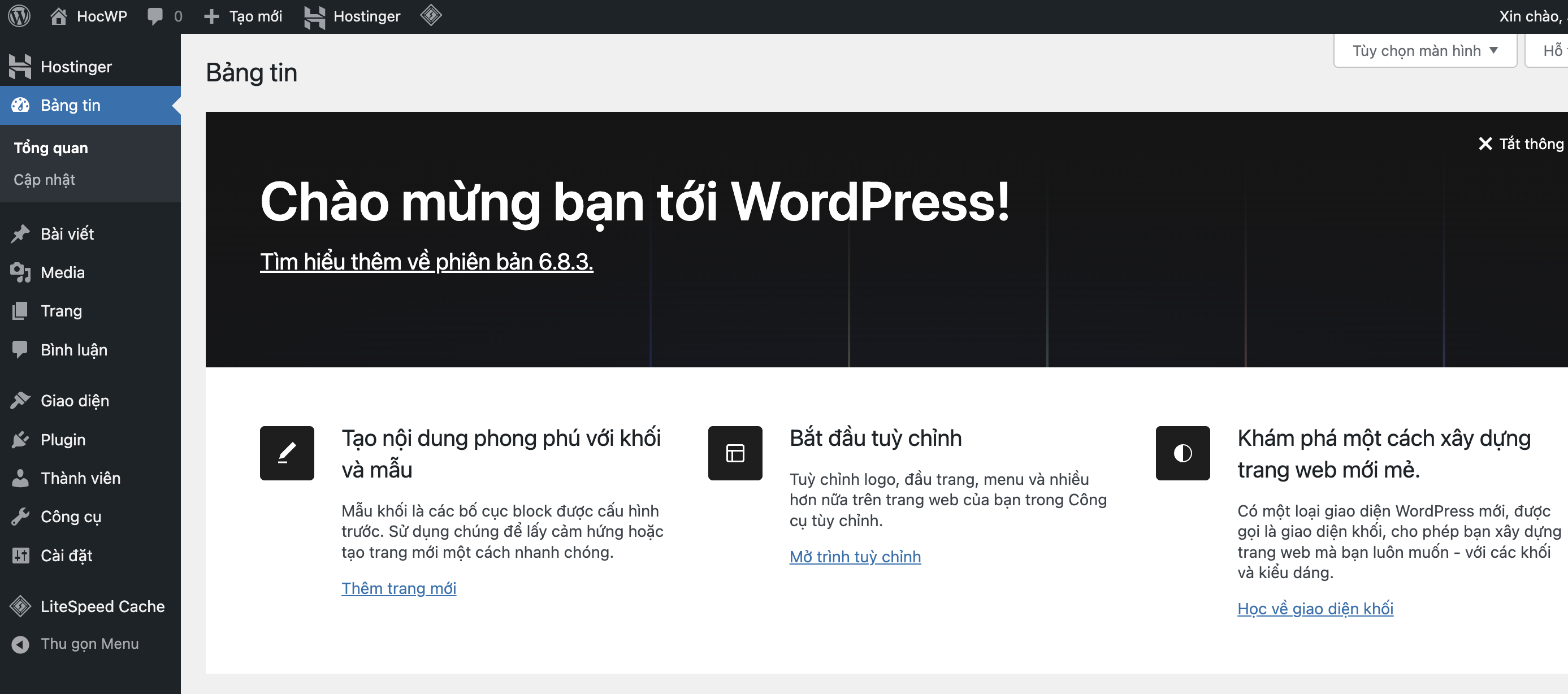The image size is (1568, 694).
Task: Open Plugin menu in sidebar
Action: pyautogui.click(x=63, y=440)
